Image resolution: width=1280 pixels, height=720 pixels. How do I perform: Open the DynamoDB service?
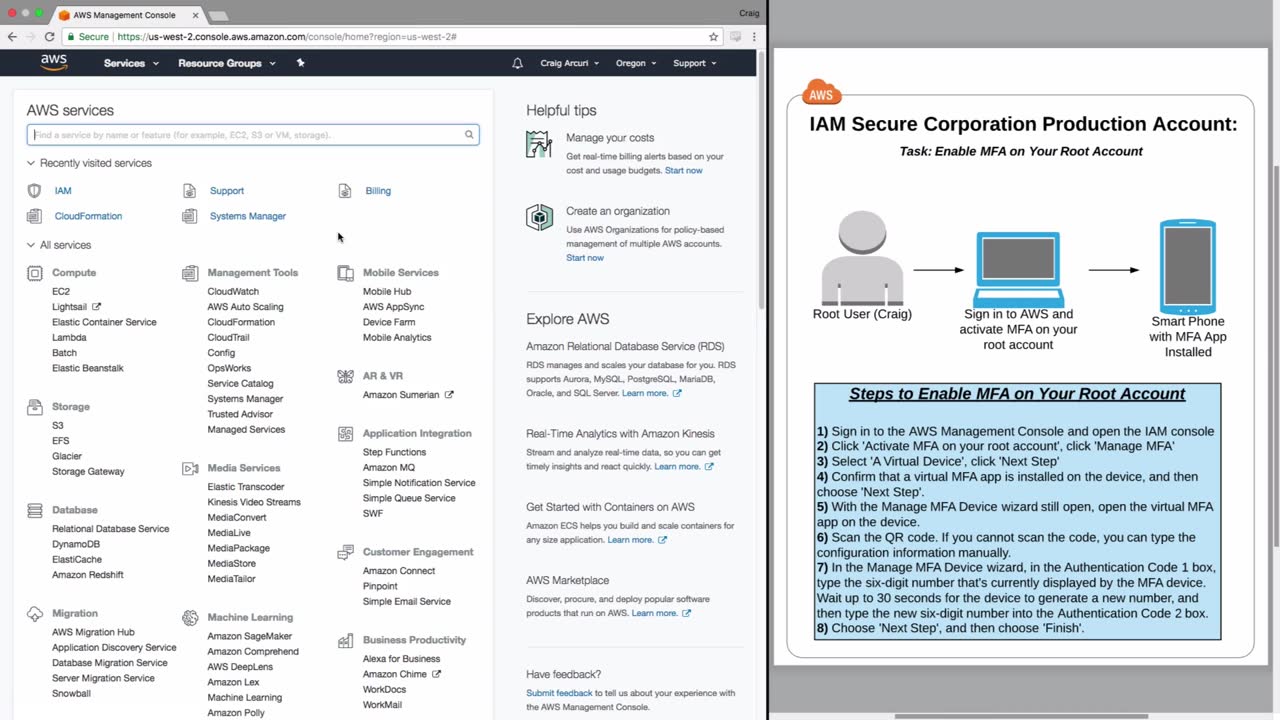coord(76,545)
